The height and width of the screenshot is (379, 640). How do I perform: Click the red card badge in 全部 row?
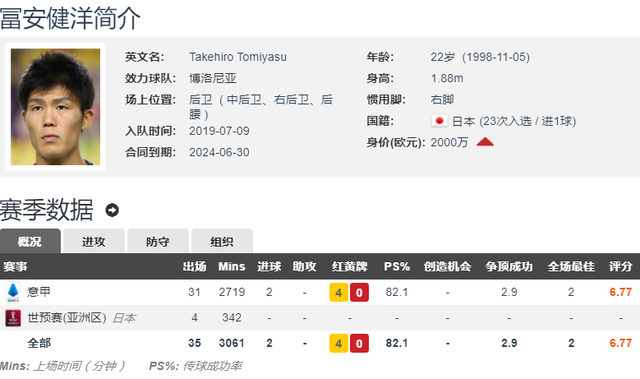(x=359, y=344)
